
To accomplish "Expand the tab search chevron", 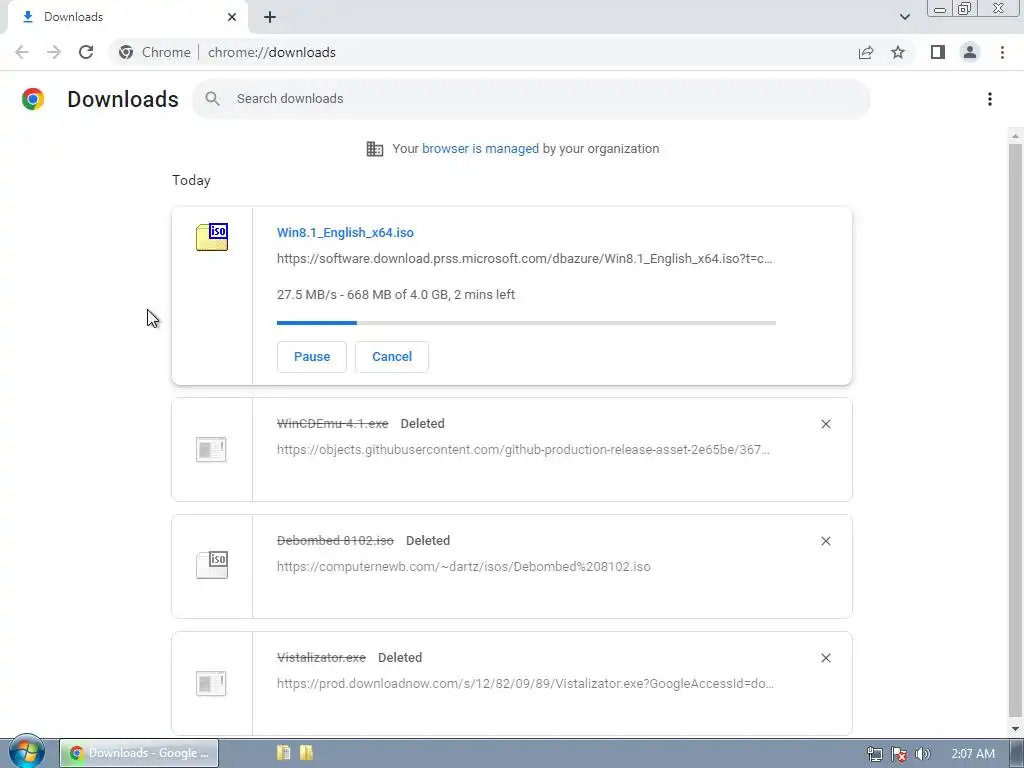I will click(904, 17).
